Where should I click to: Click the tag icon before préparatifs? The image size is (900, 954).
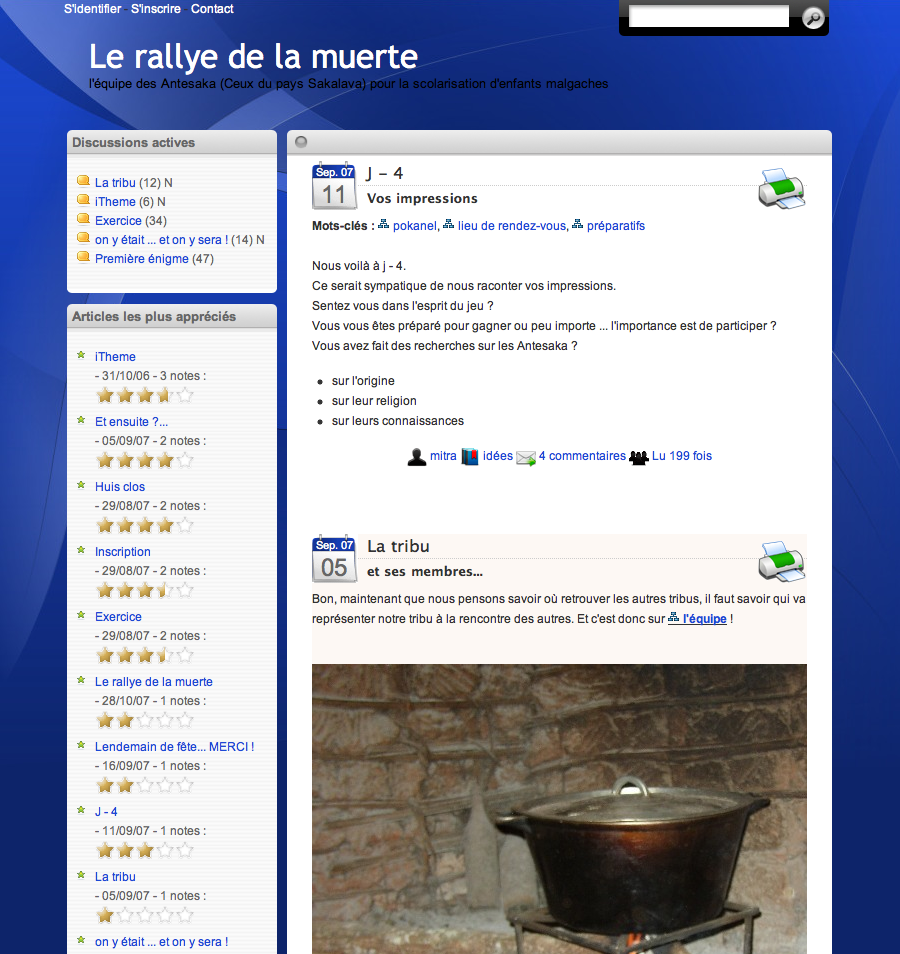(x=577, y=225)
